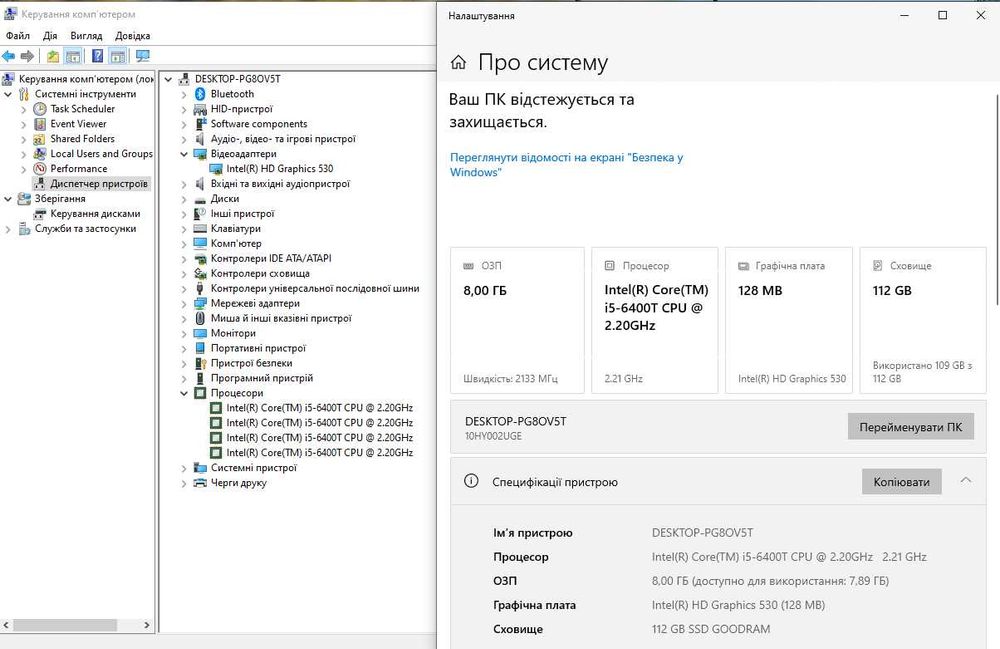The height and width of the screenshot is (649, 1000).
Task: Open the Вигляд menu
Action: click(86, 36)
